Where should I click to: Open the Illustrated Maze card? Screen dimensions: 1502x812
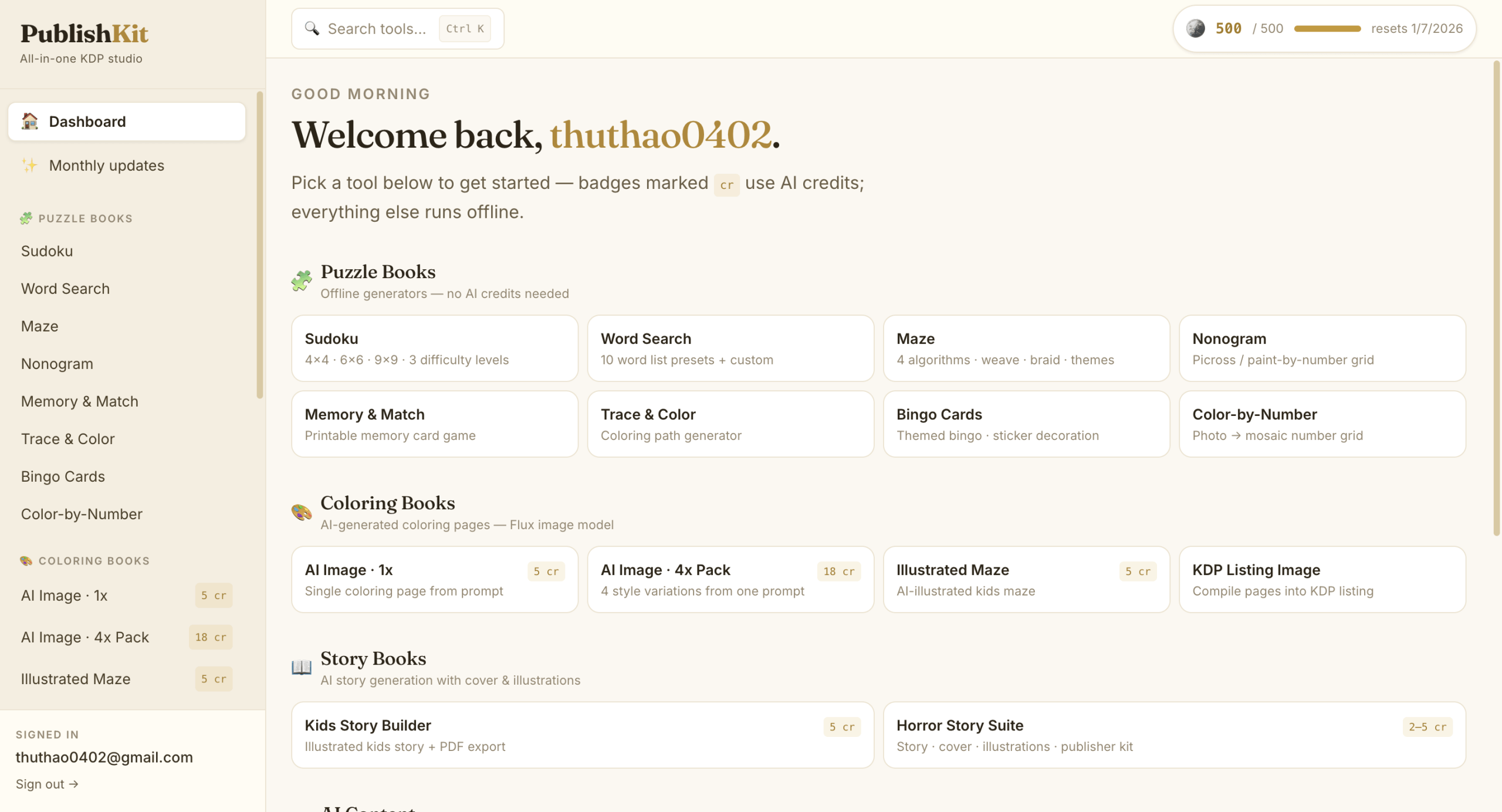(1026, 580)
